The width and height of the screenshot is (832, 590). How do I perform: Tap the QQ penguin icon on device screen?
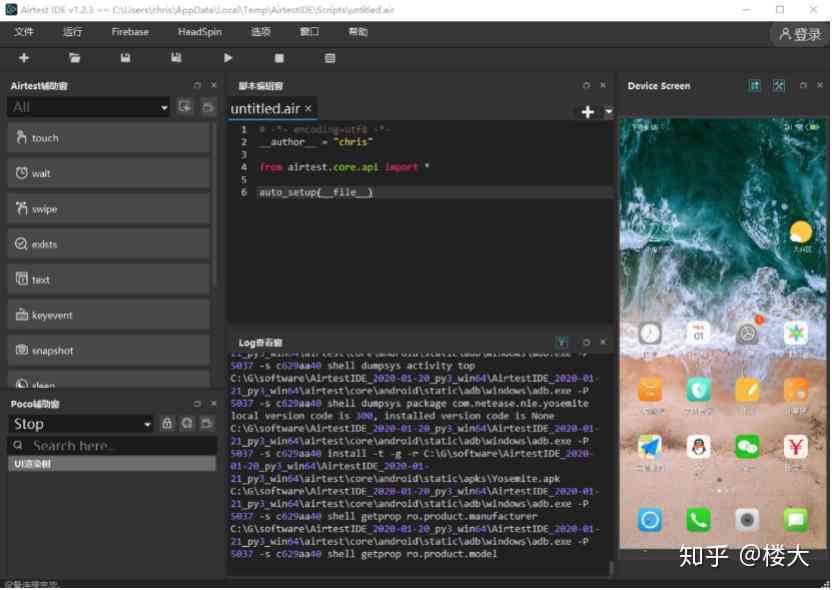698,447
